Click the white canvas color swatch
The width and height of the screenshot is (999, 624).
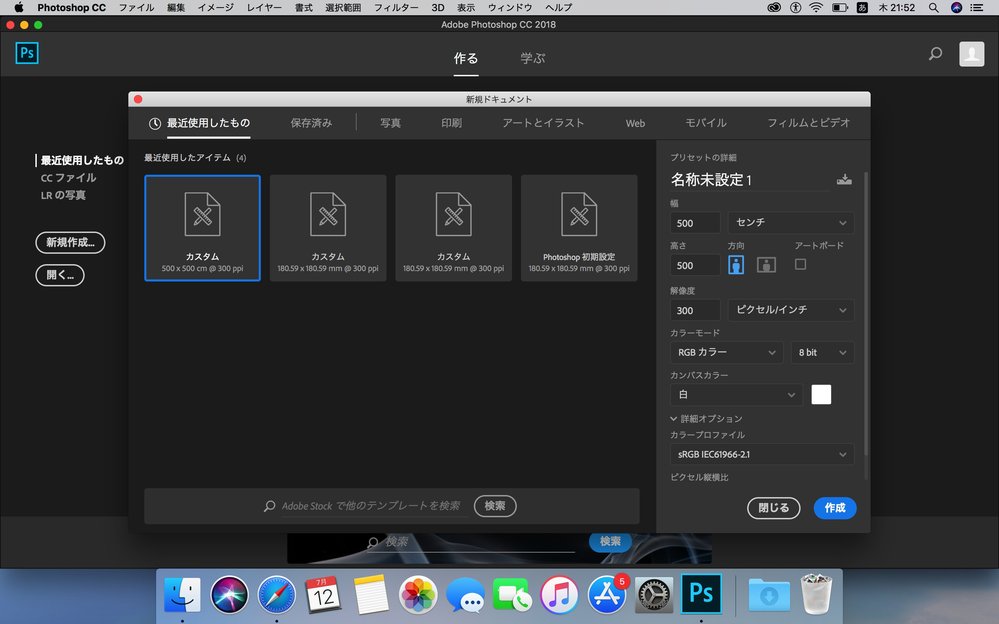821,395
